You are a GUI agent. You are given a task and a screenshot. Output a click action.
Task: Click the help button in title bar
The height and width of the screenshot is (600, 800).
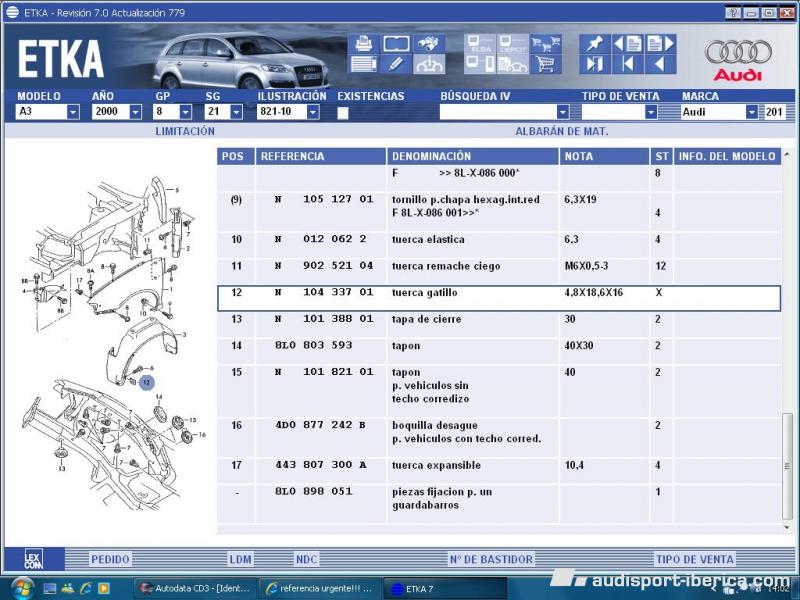click(733, 13)
